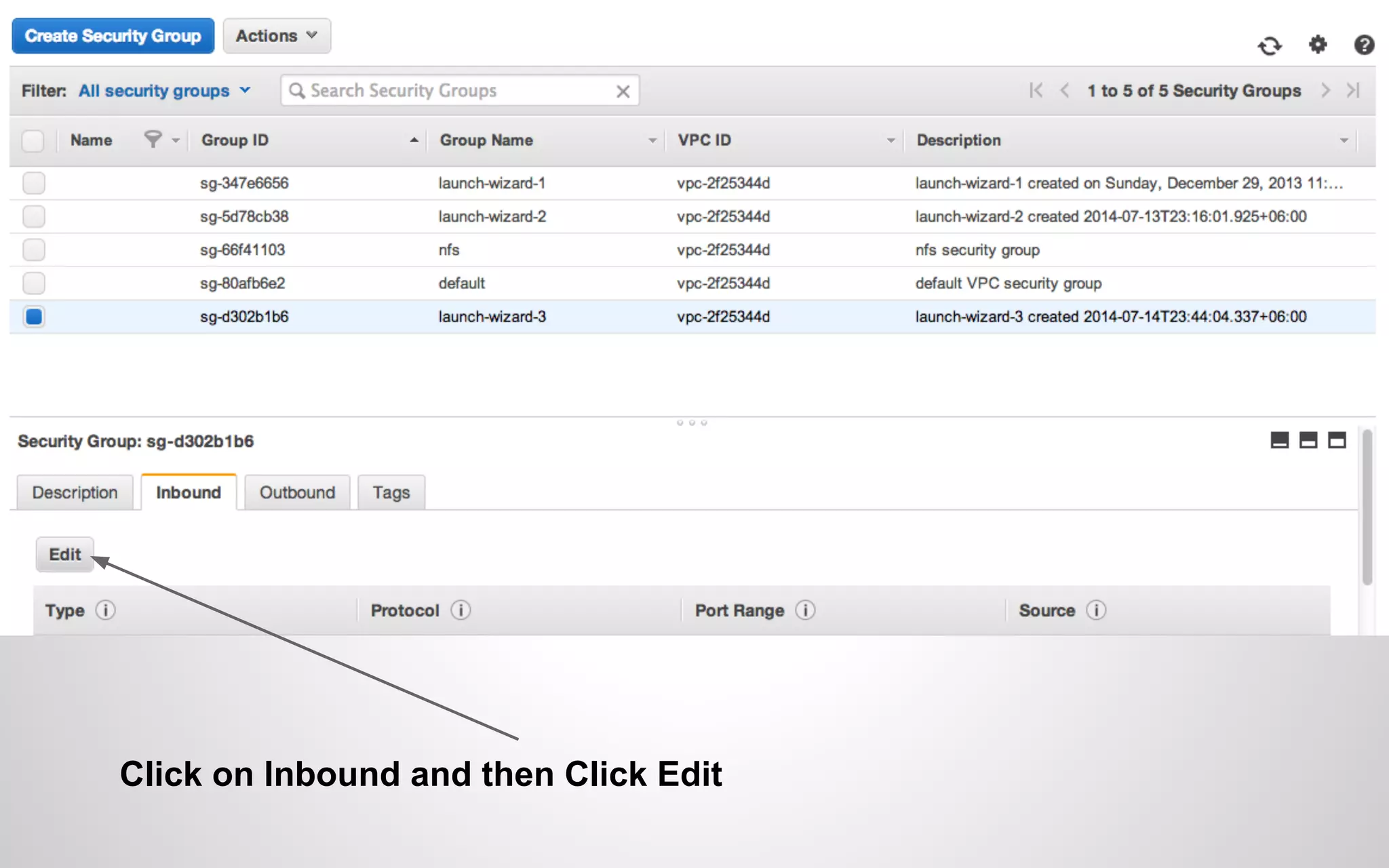Select group ID sg-347e6656
1389x868 pixels.
click(x=244, y=183)
